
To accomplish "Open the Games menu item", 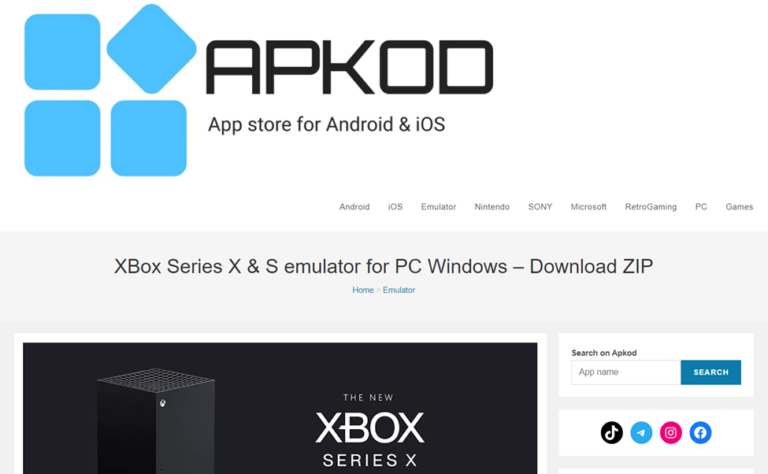I will tap(739, 207).
